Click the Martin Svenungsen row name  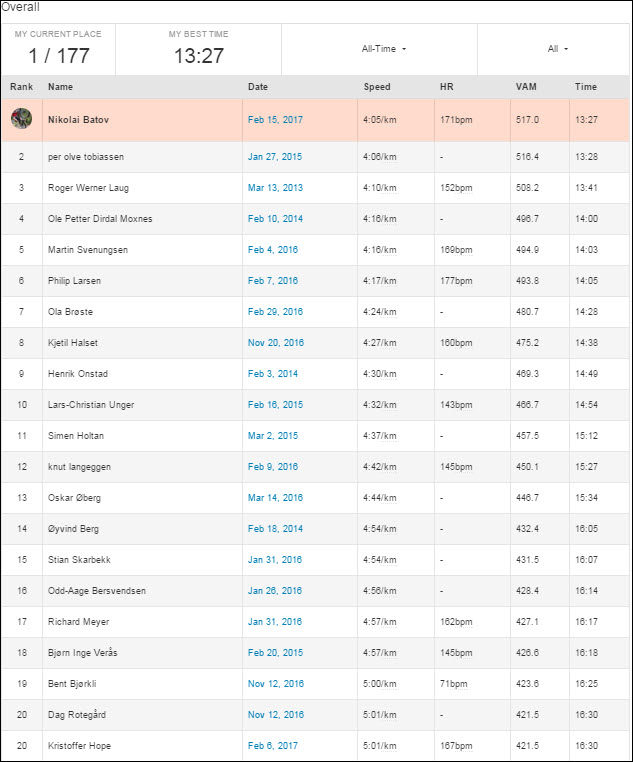[88, 250]
